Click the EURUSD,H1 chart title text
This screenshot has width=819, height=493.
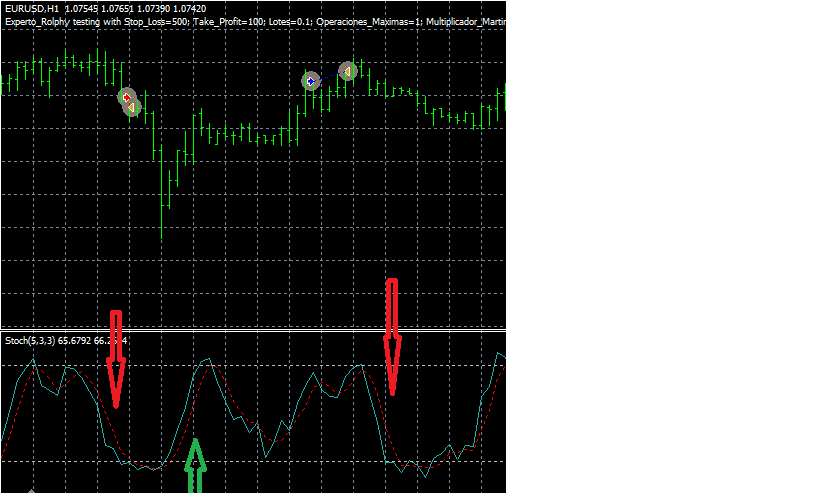pos(32,8)
